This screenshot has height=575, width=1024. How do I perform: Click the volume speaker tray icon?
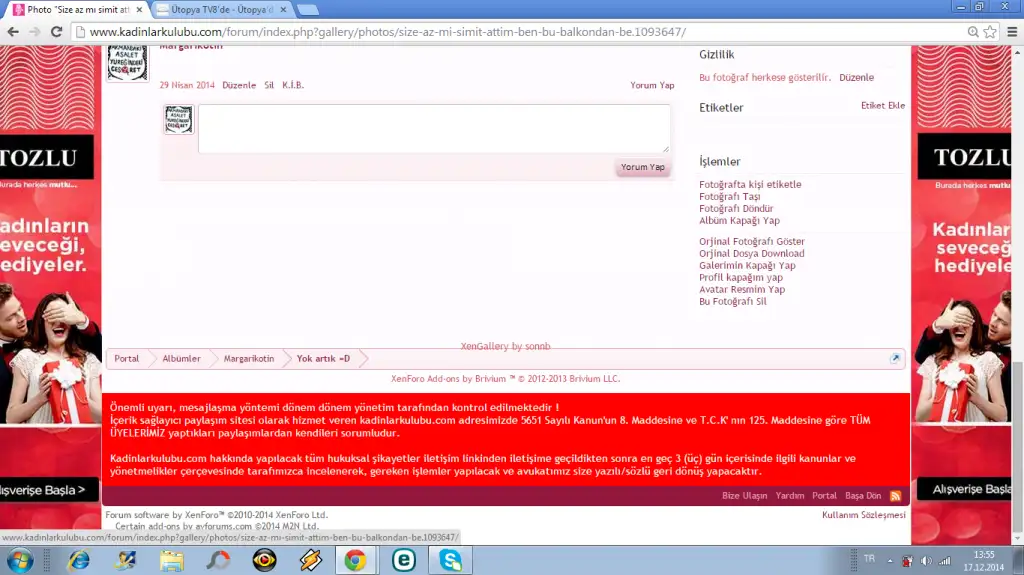926,561
